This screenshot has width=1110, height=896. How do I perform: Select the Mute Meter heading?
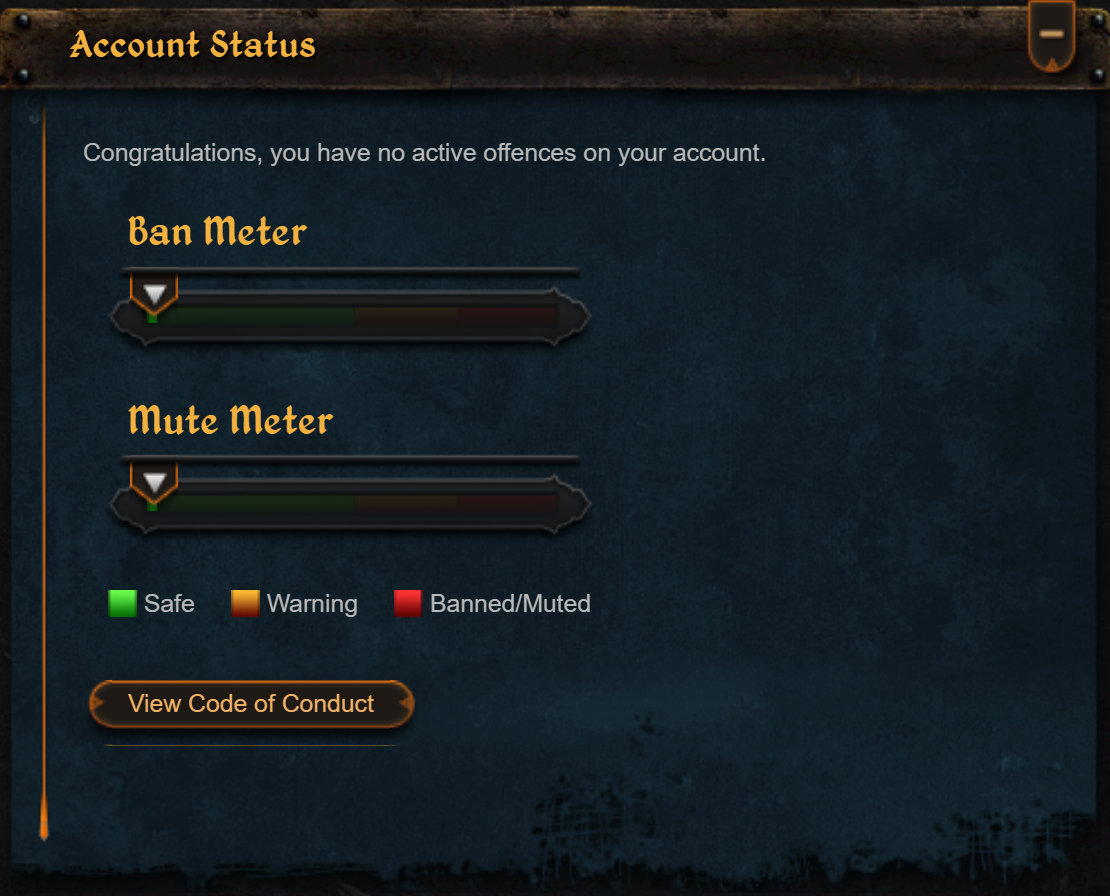point(231,420)
